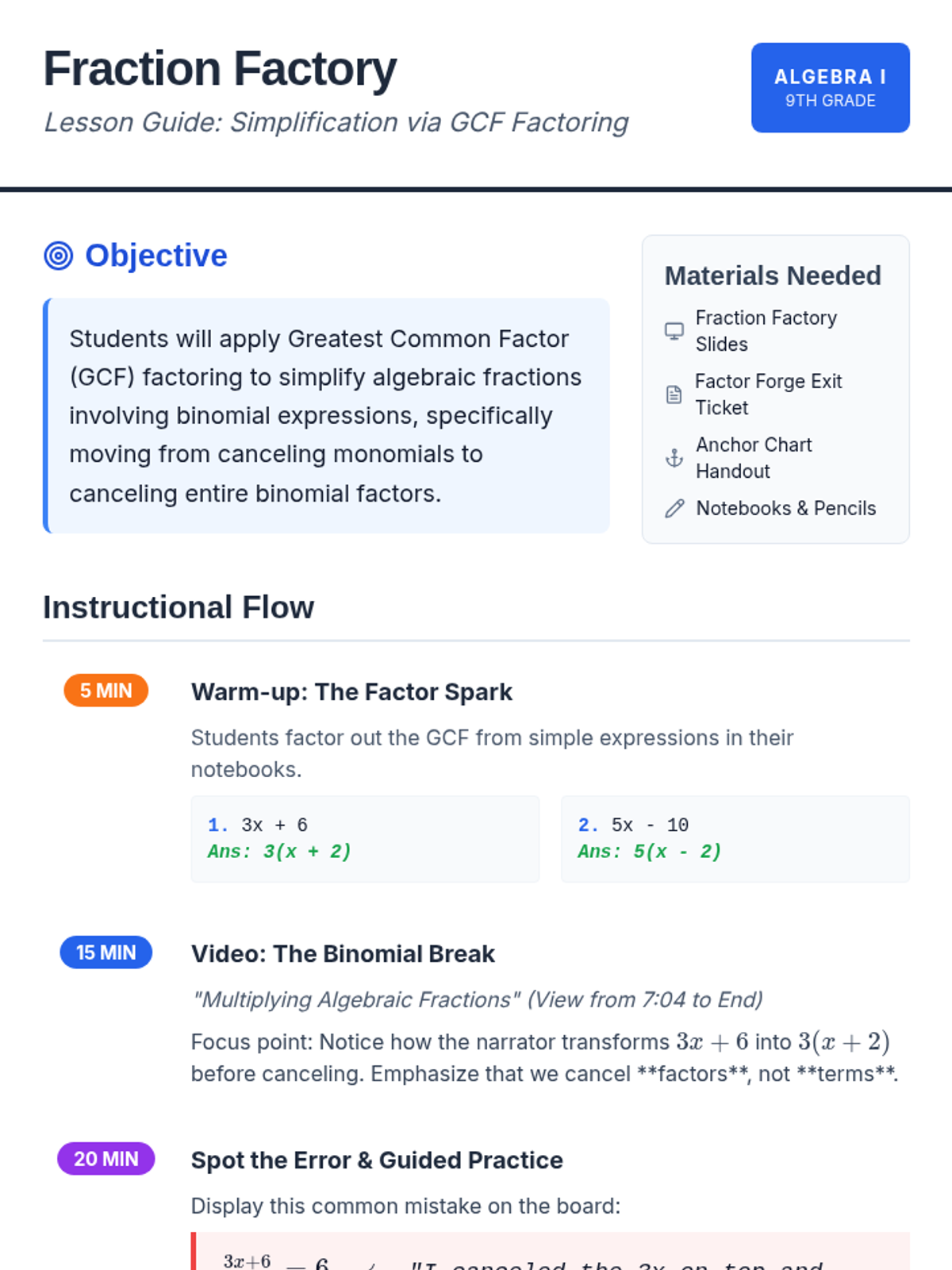Click the pencil icon beside Notebooks & Pencils

[674, 509]
